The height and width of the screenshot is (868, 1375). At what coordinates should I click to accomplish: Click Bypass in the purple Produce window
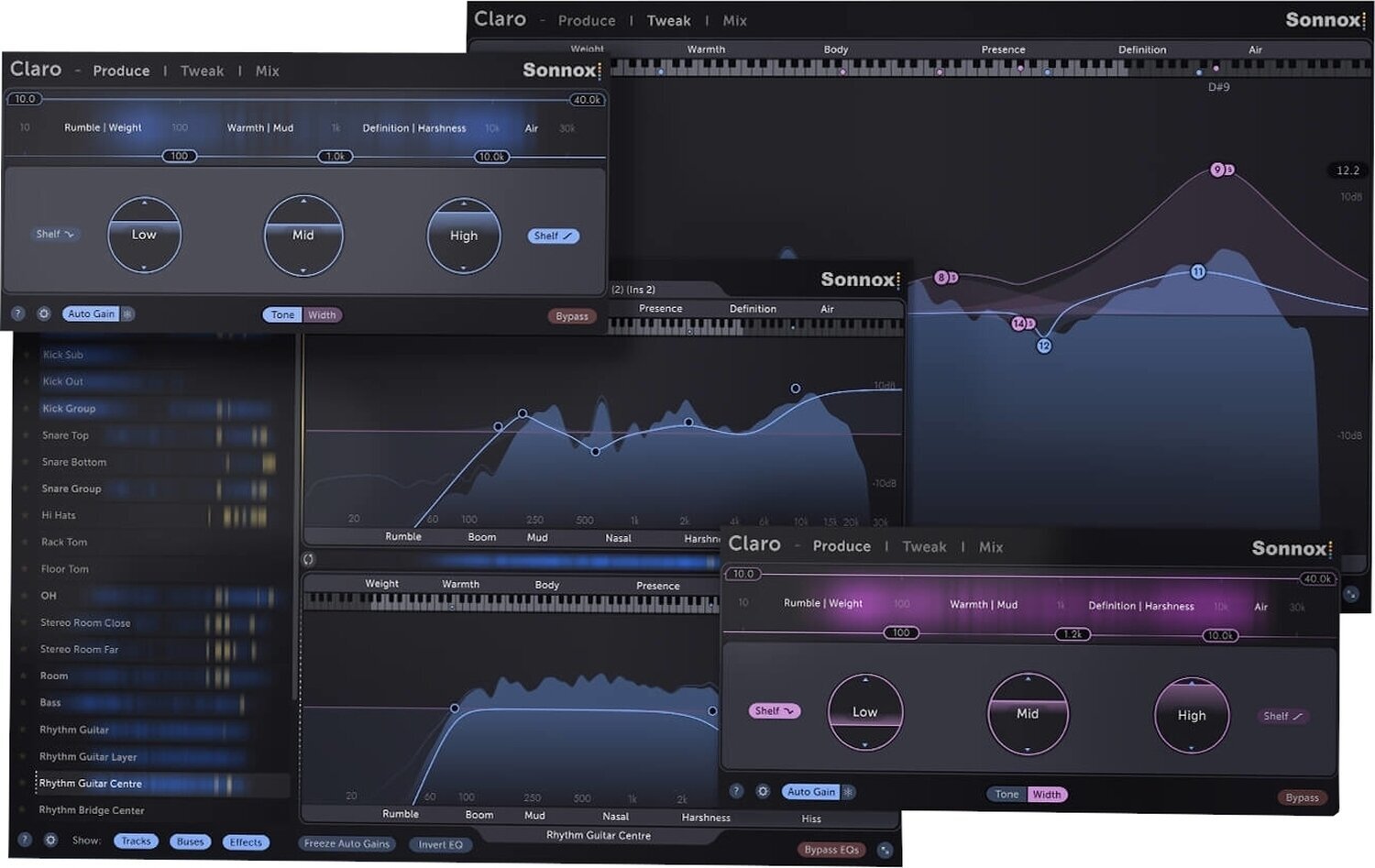(1302, 797)
